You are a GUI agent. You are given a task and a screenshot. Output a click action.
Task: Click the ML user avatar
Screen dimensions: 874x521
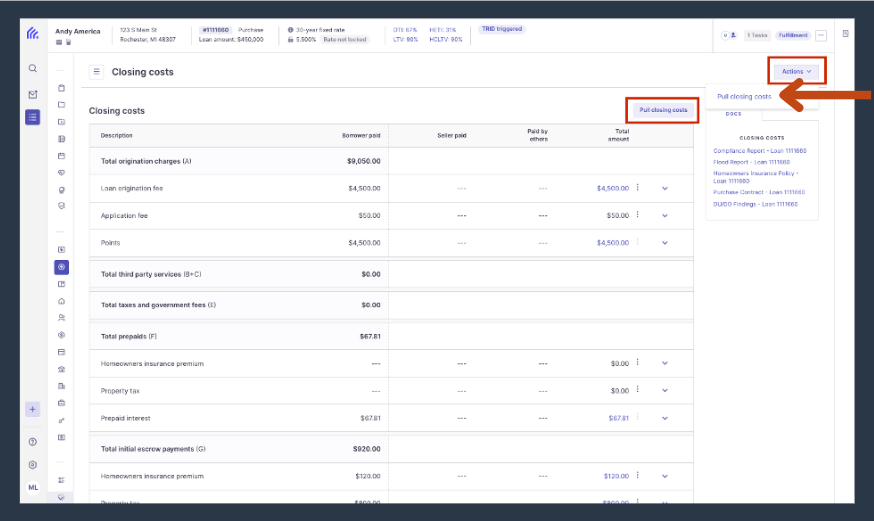point(33,488)
